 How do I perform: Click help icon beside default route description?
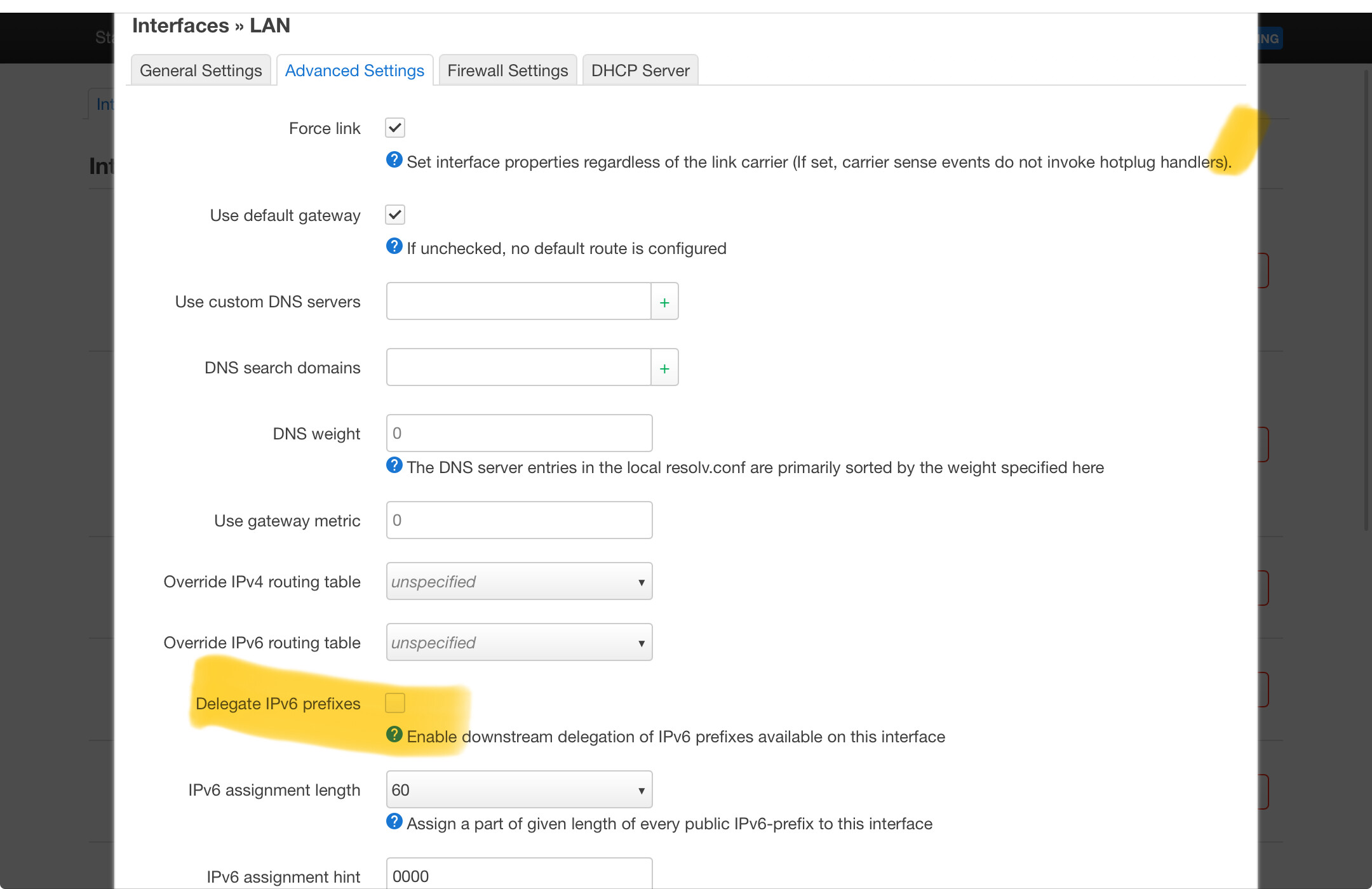pos(394,246)
